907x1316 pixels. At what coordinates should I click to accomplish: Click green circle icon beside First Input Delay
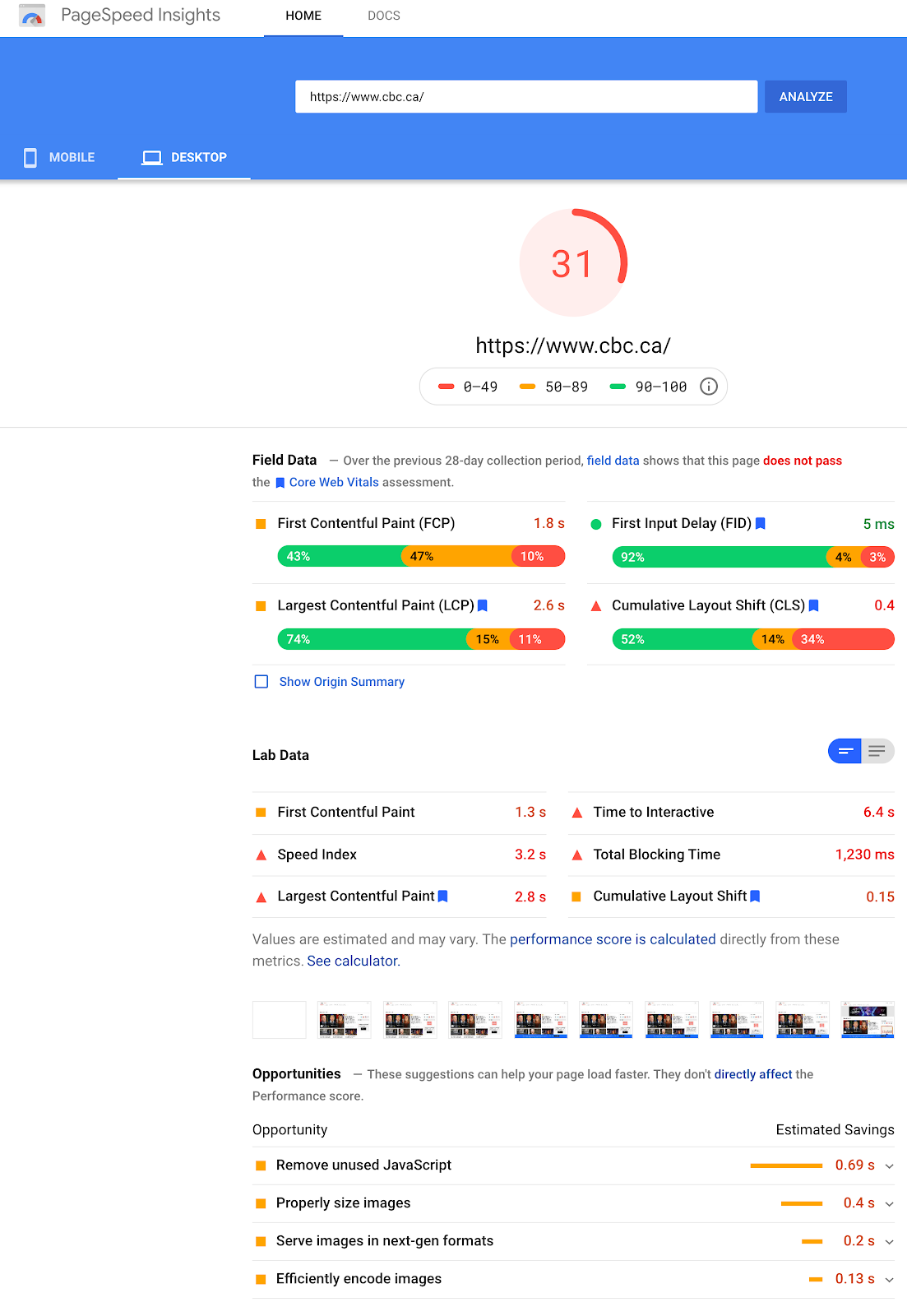[x=596, y=524]
